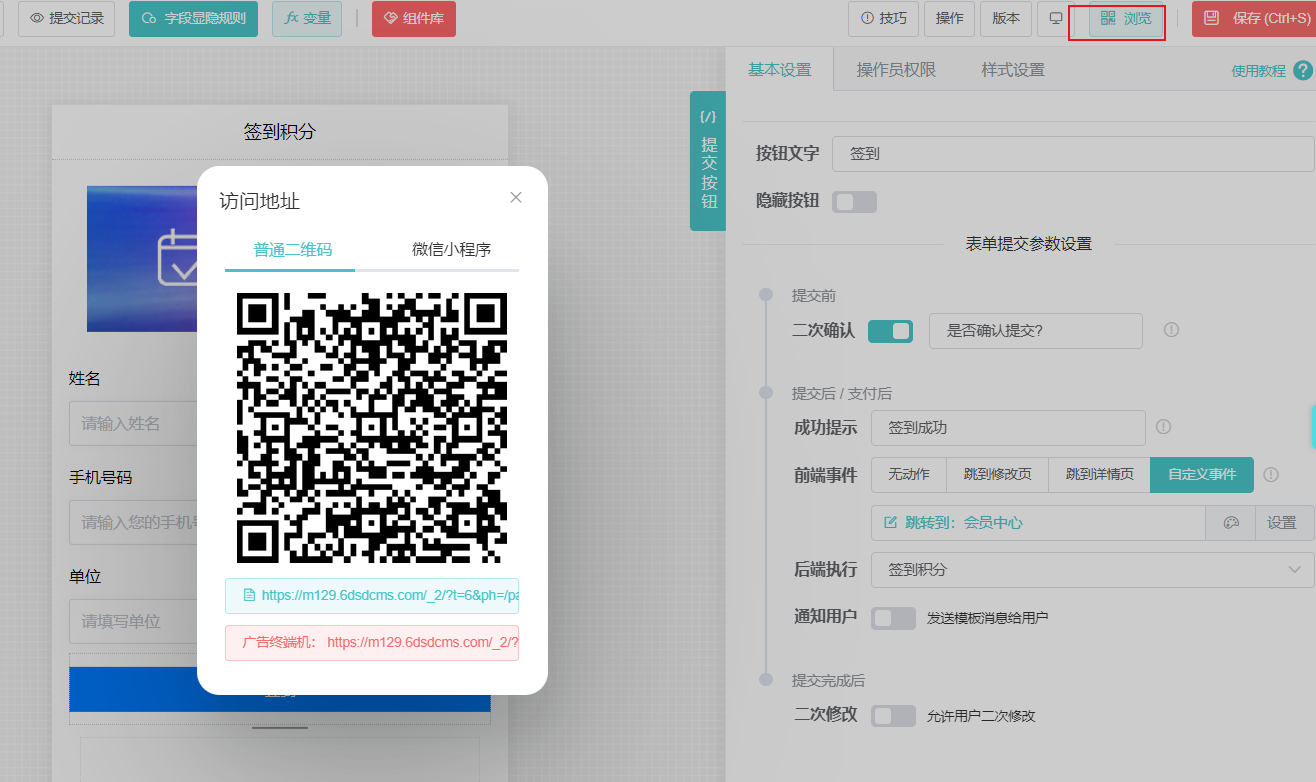
Task: Click the calendar check-in banner image
Action: click(142, 259)
